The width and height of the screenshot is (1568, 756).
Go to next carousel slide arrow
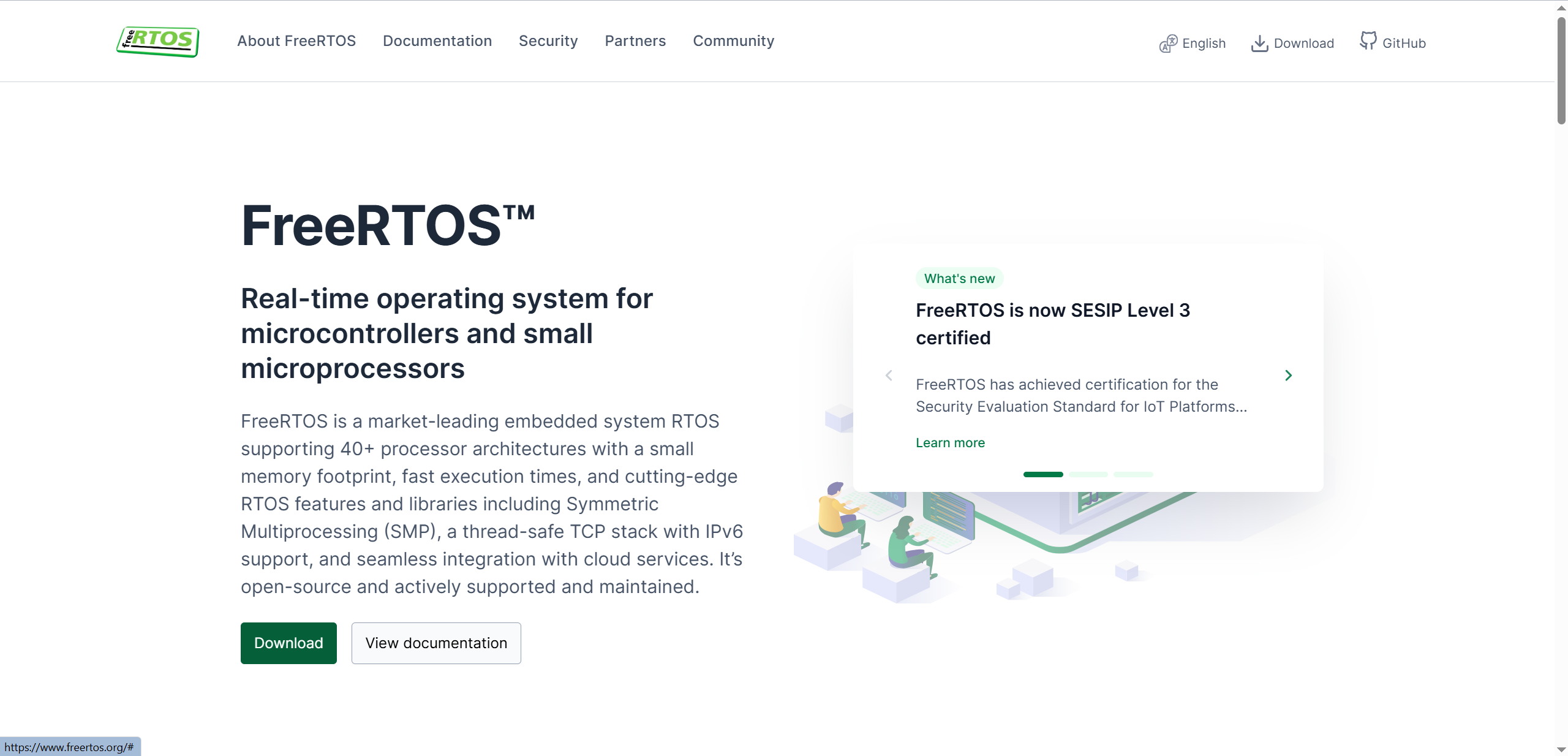click(x=1288, y=376)
